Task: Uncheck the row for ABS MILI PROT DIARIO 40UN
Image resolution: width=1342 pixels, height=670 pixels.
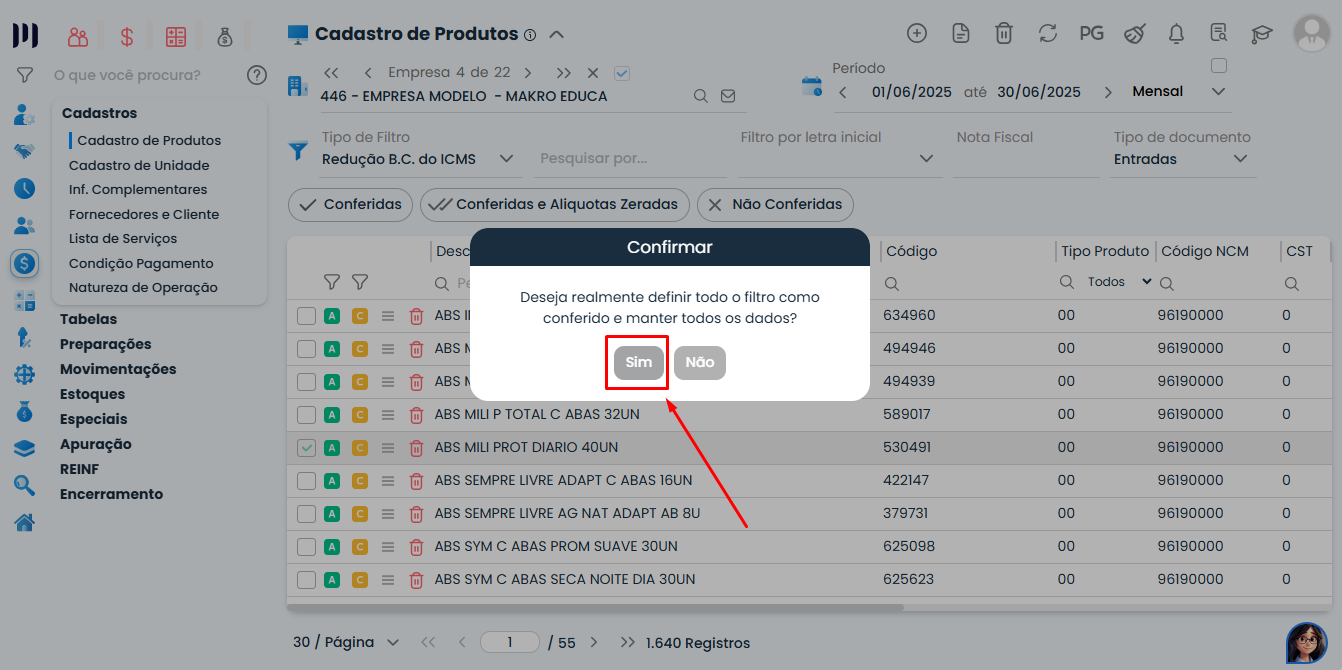Action: pyautogui.click(x=306, y=447)
